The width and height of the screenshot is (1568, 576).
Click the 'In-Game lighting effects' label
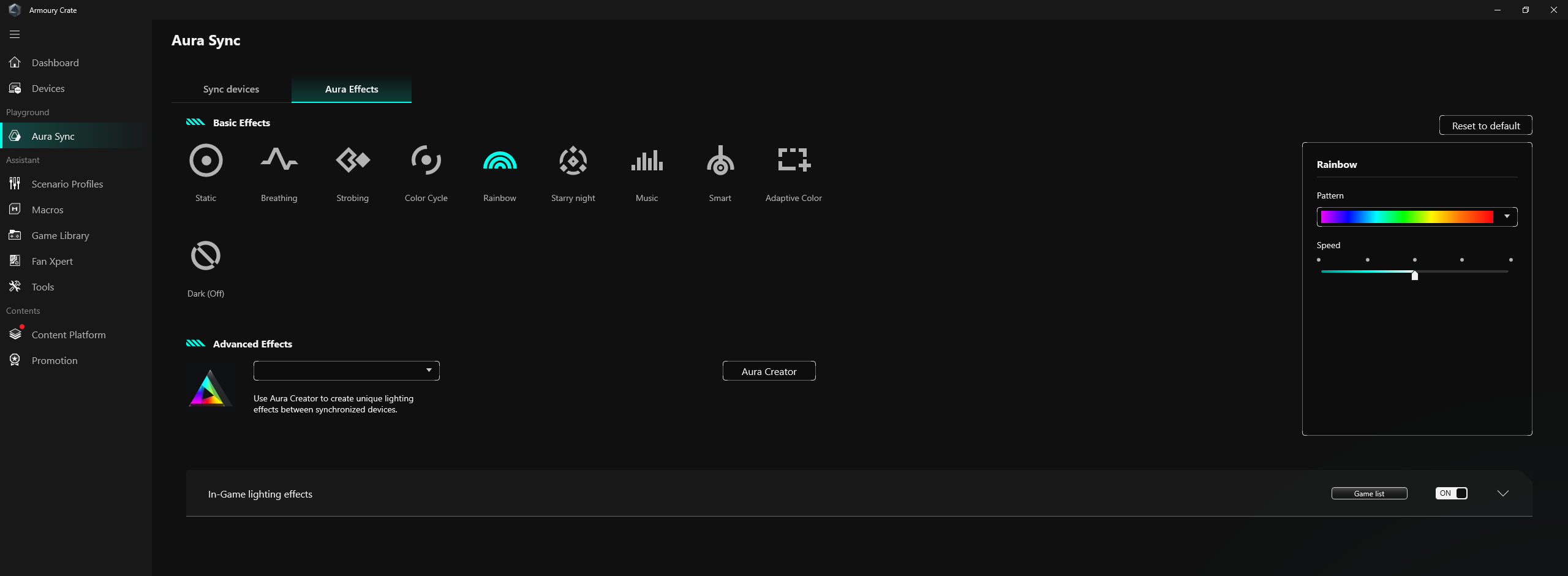tap(260, 494)
